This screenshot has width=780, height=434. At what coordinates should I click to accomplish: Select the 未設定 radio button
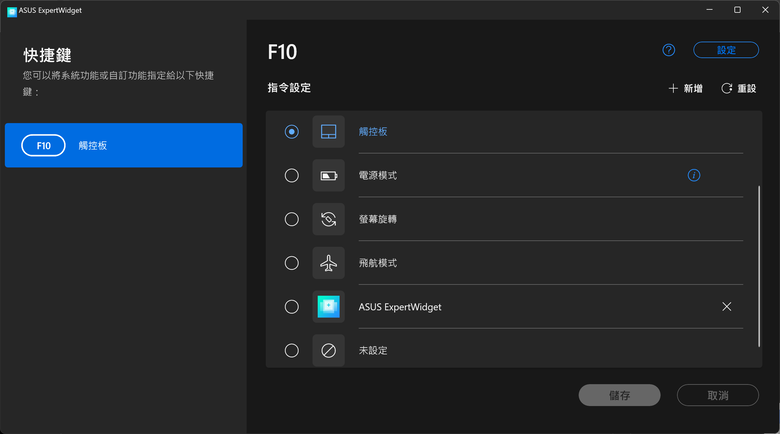tap(292, 351)
